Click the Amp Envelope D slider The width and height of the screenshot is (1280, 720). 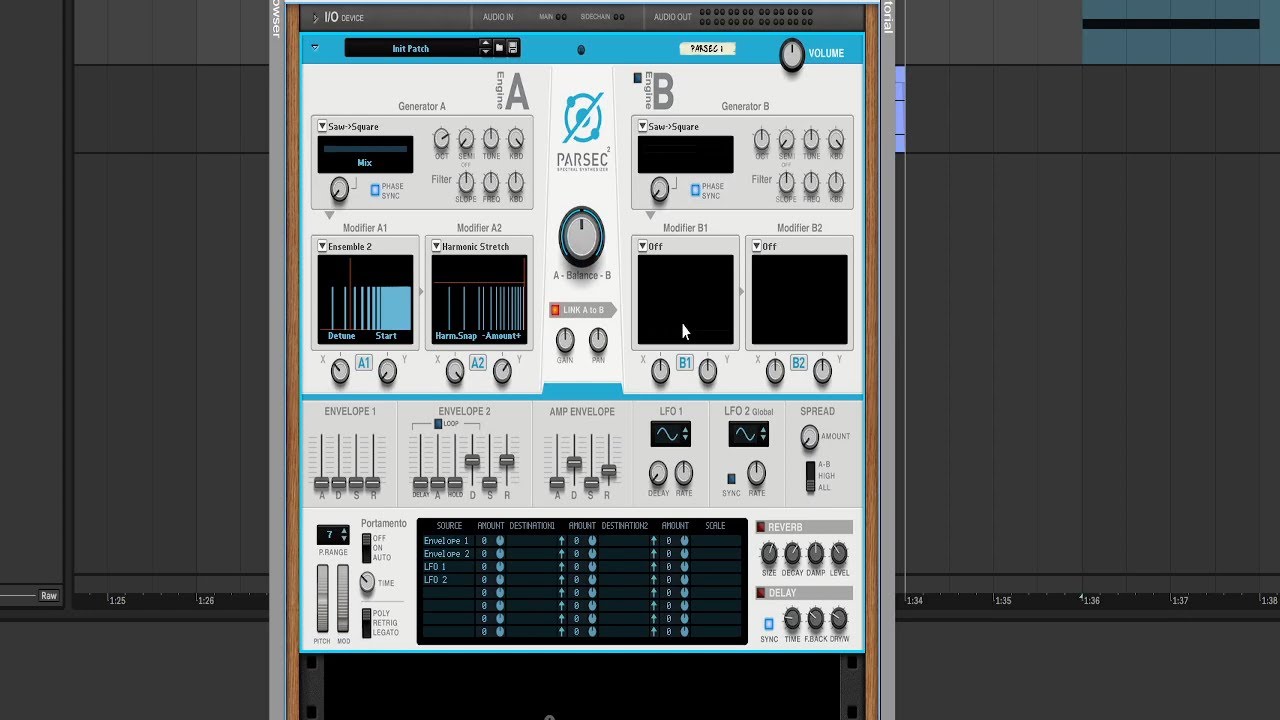(x=574, y=462)
